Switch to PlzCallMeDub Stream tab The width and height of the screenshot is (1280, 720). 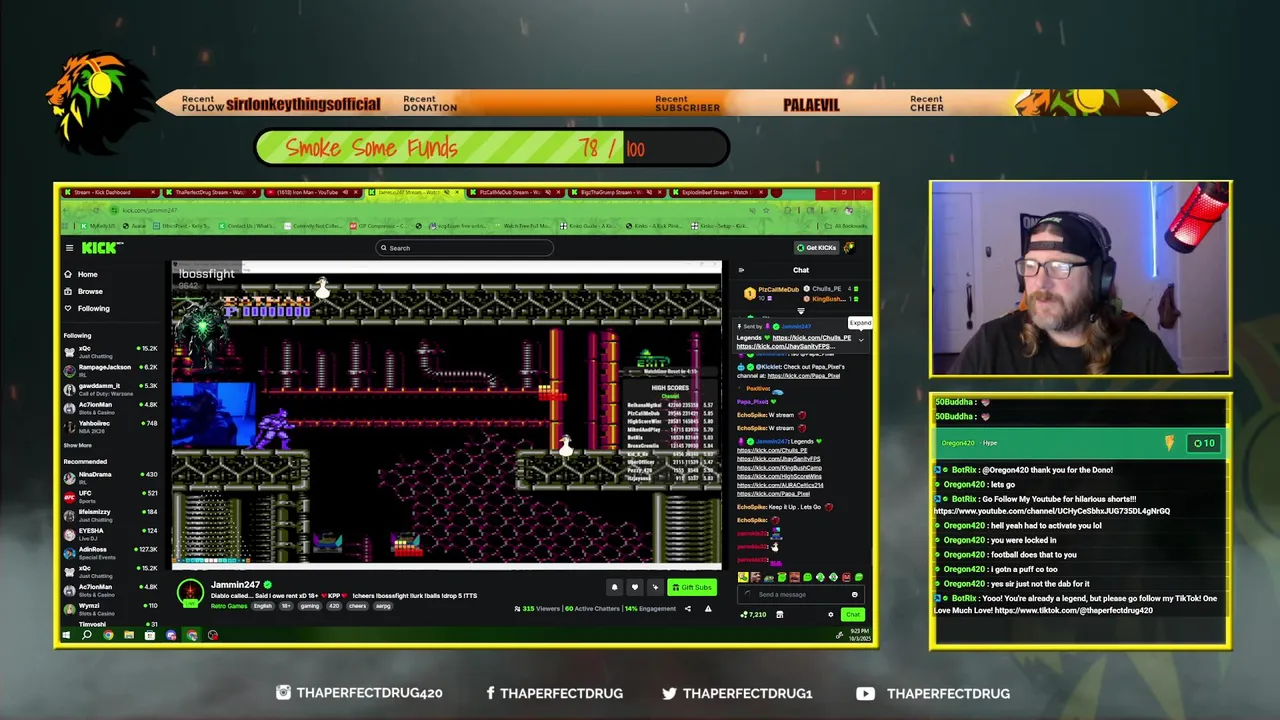(516, 192)
